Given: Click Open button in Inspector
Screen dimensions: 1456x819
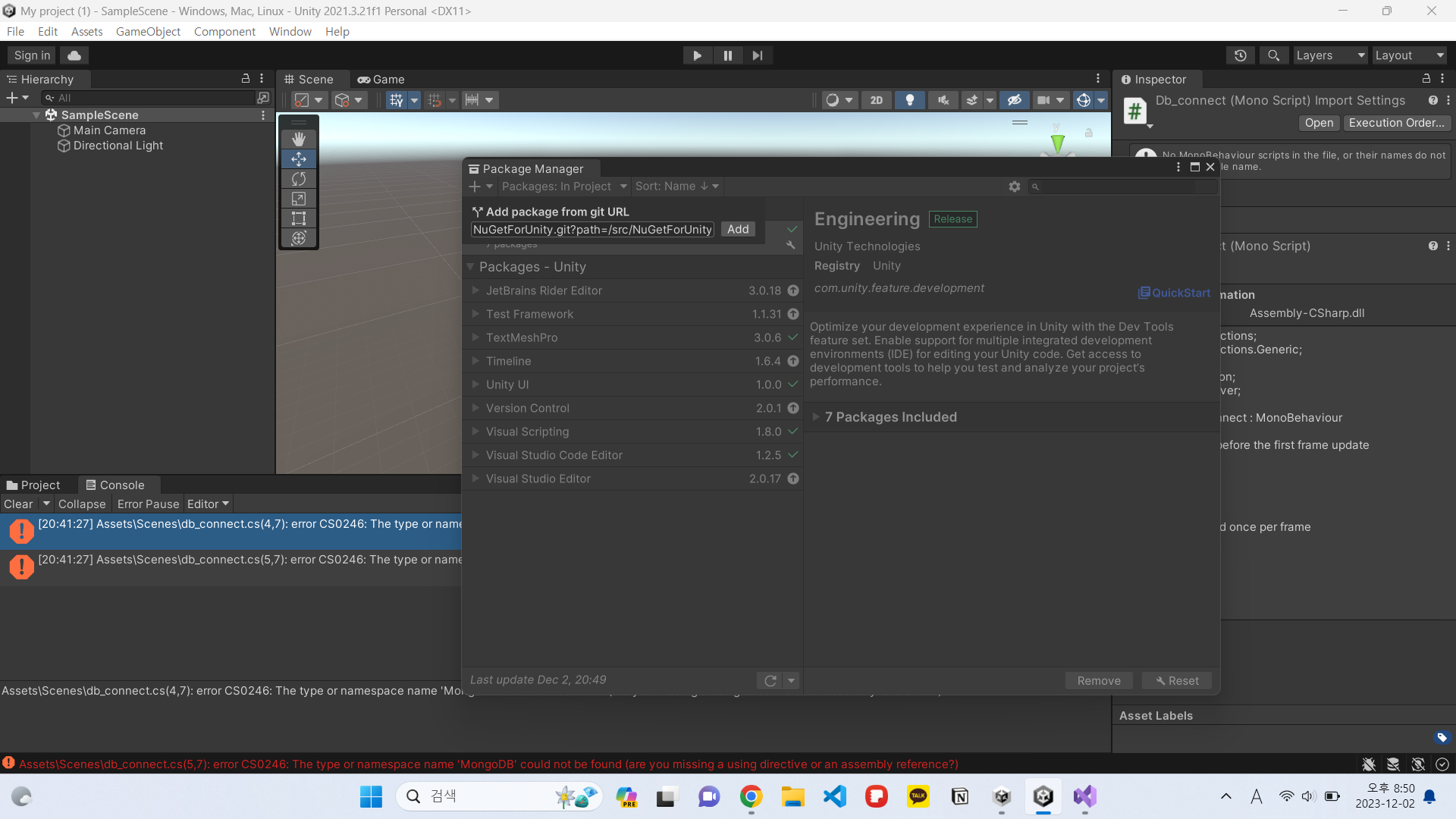Looking at the screenshot, I should click(x=1319, y=123).
